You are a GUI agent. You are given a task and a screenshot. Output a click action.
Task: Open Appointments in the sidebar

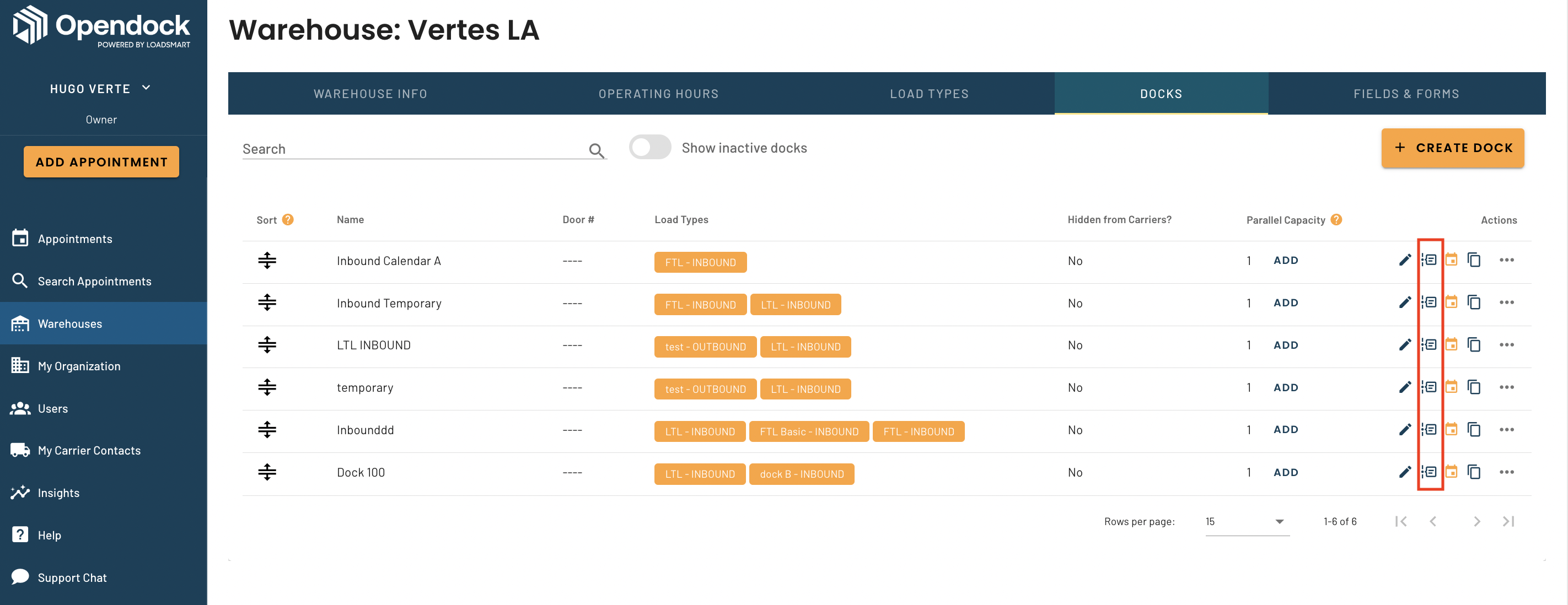(x=104, y=239)
